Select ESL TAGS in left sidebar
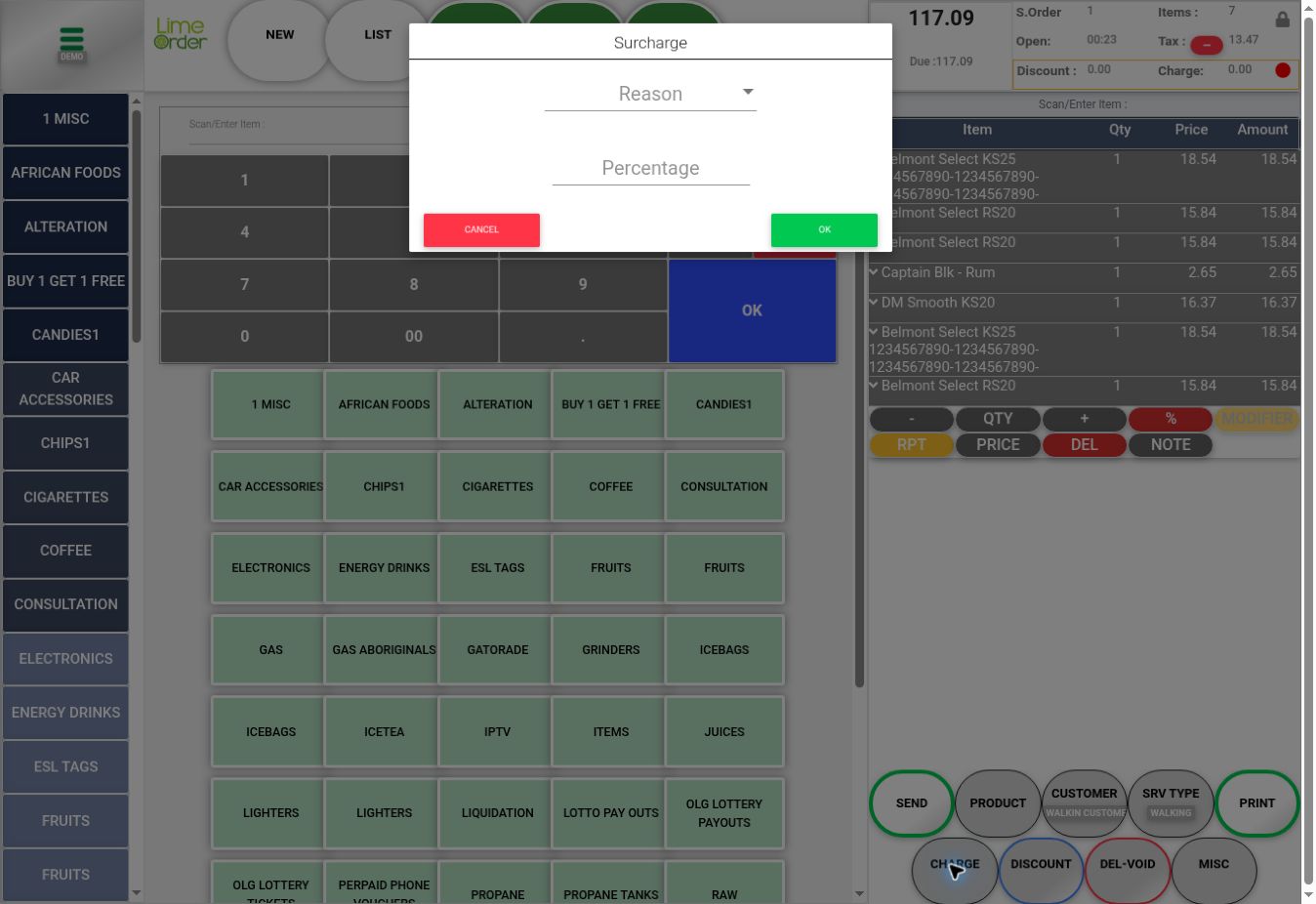The image size is (1316, 904). point(65,767)
